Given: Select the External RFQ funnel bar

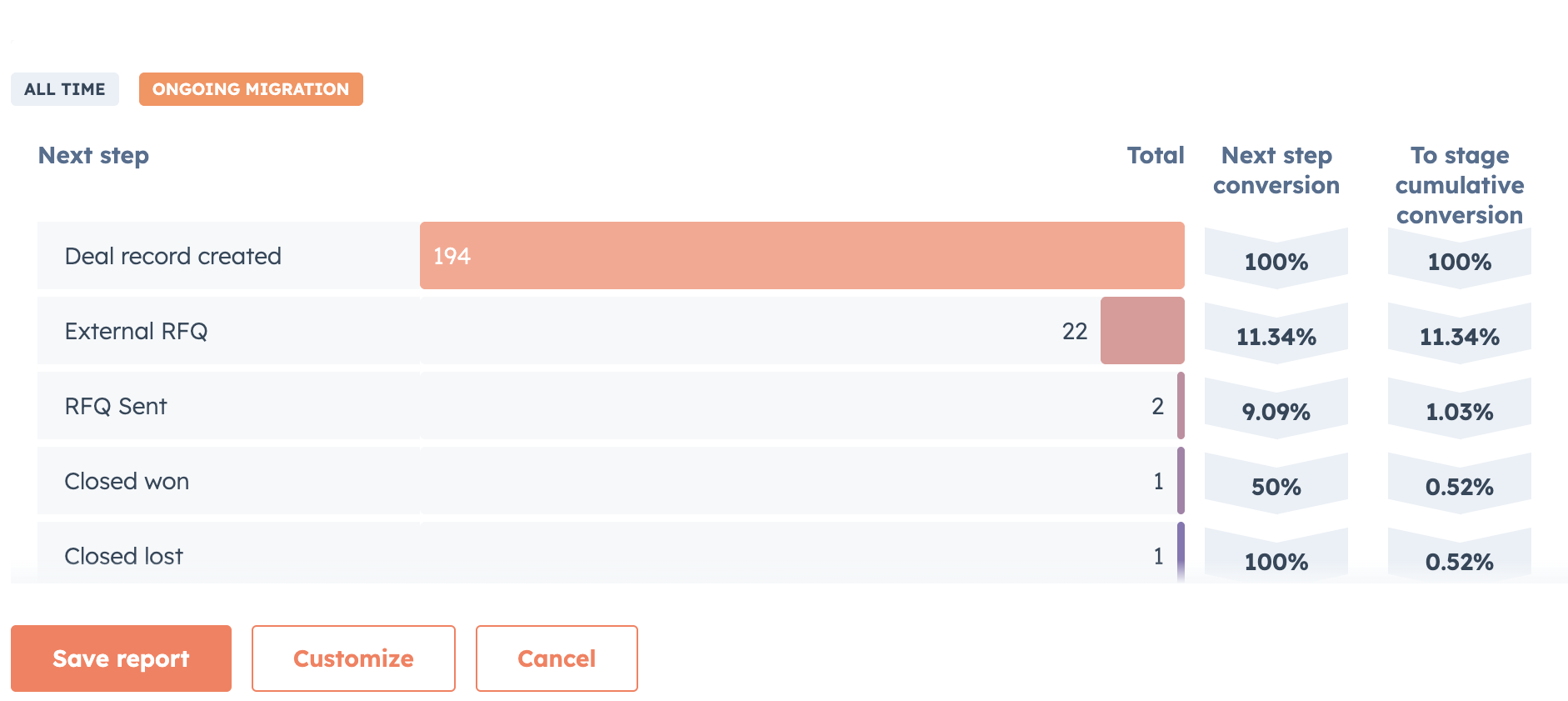Looking at the screenshot, I should [x=1142, y=331].
